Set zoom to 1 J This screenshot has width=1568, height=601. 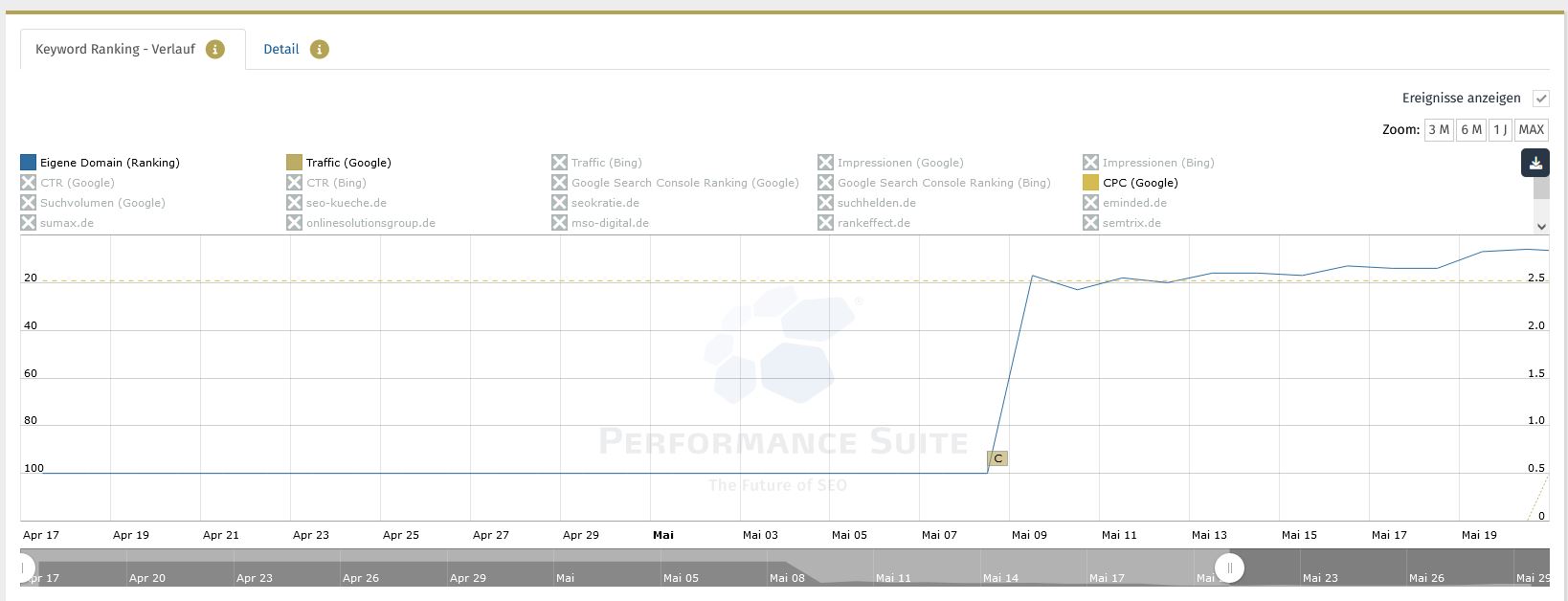pos(1500,129)
